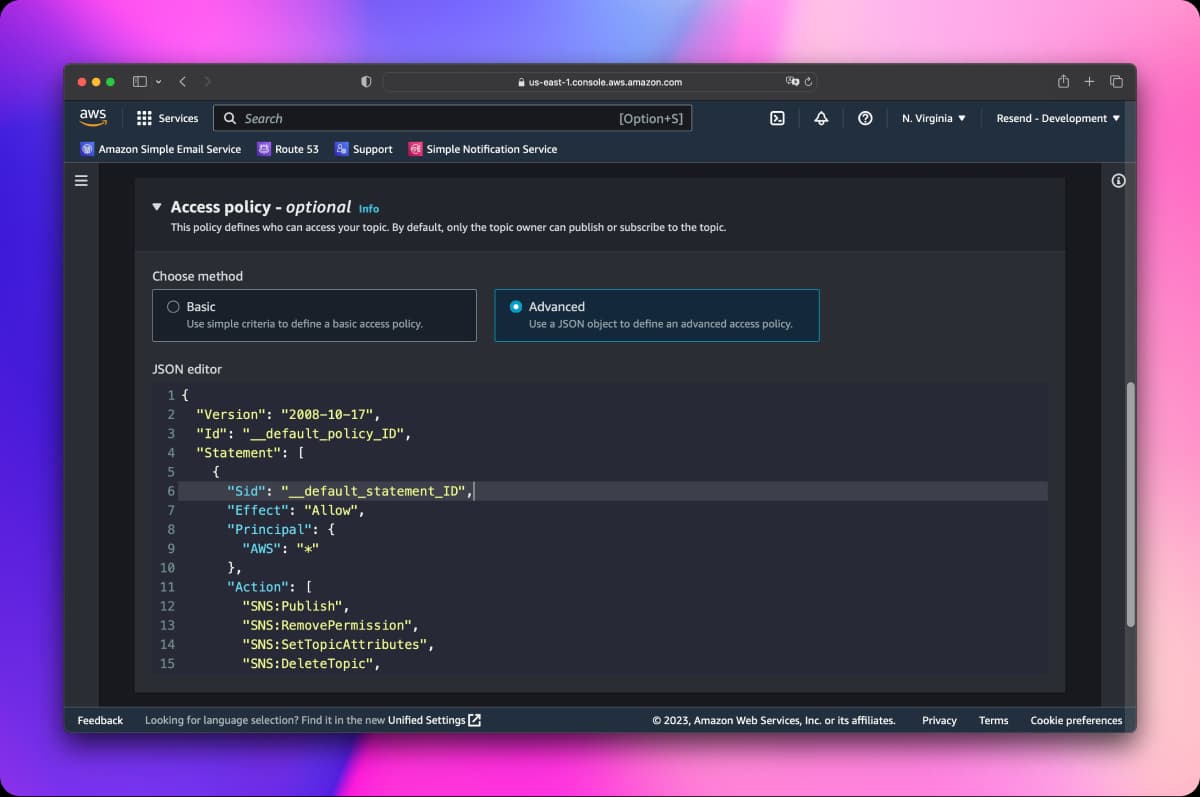Open the info panel on the right edge
This screenshot has height=797, width=1200.
coord(1118,180)
